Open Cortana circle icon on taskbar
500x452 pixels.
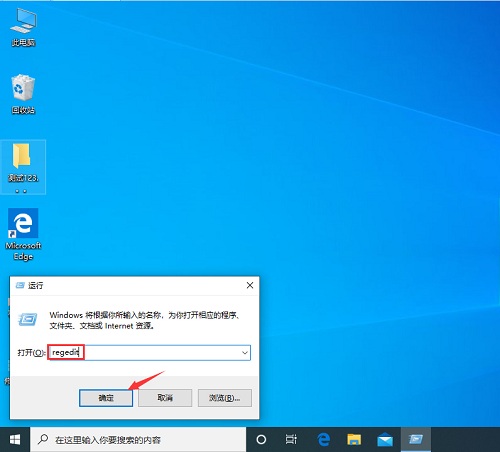pyautogui.click(x=261, y=440)
